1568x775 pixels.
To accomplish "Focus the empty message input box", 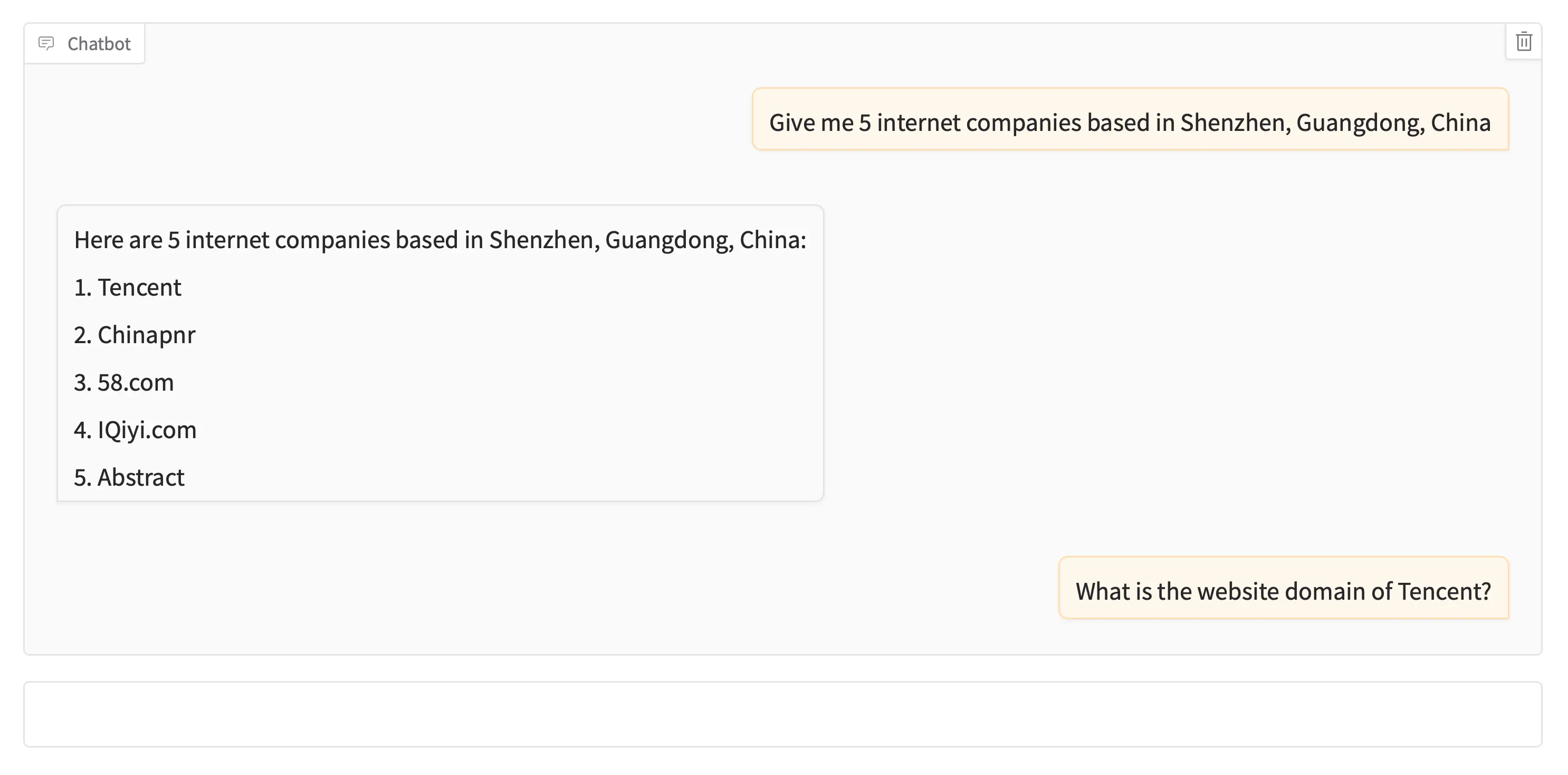I will point(783,714).
